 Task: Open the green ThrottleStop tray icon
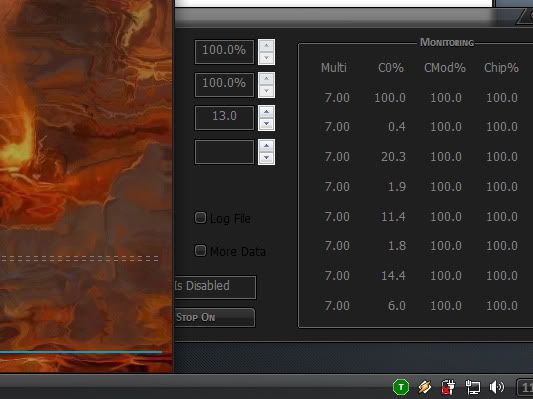tap(401, 387)
